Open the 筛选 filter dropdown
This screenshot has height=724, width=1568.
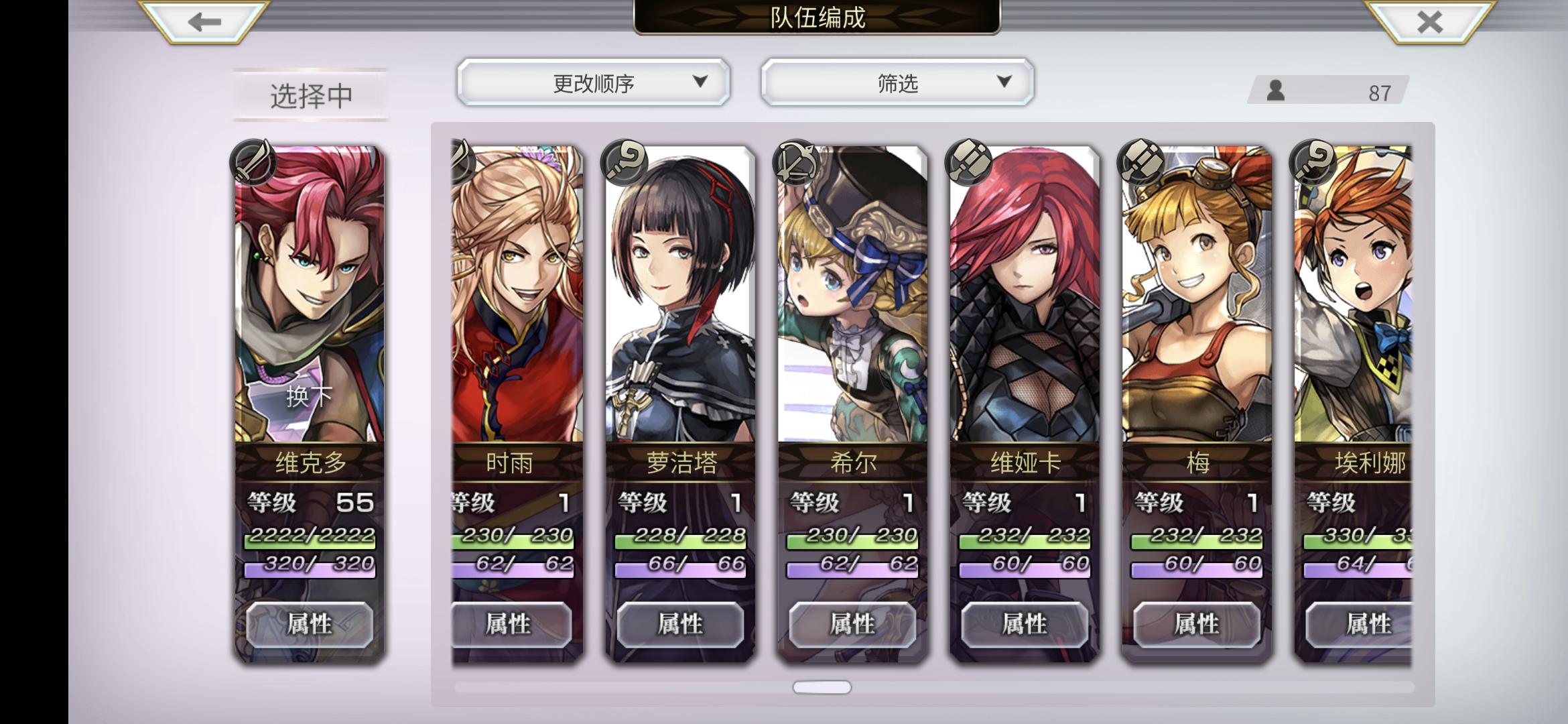897,82
